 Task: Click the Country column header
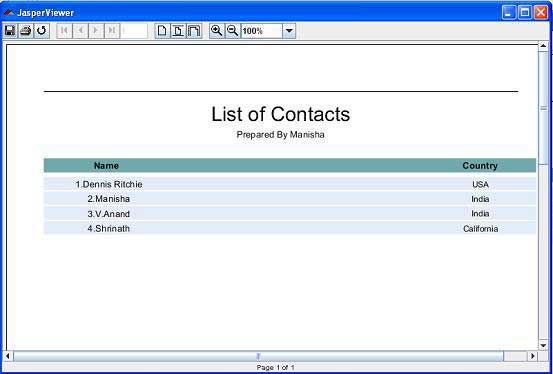pos(480,165)
